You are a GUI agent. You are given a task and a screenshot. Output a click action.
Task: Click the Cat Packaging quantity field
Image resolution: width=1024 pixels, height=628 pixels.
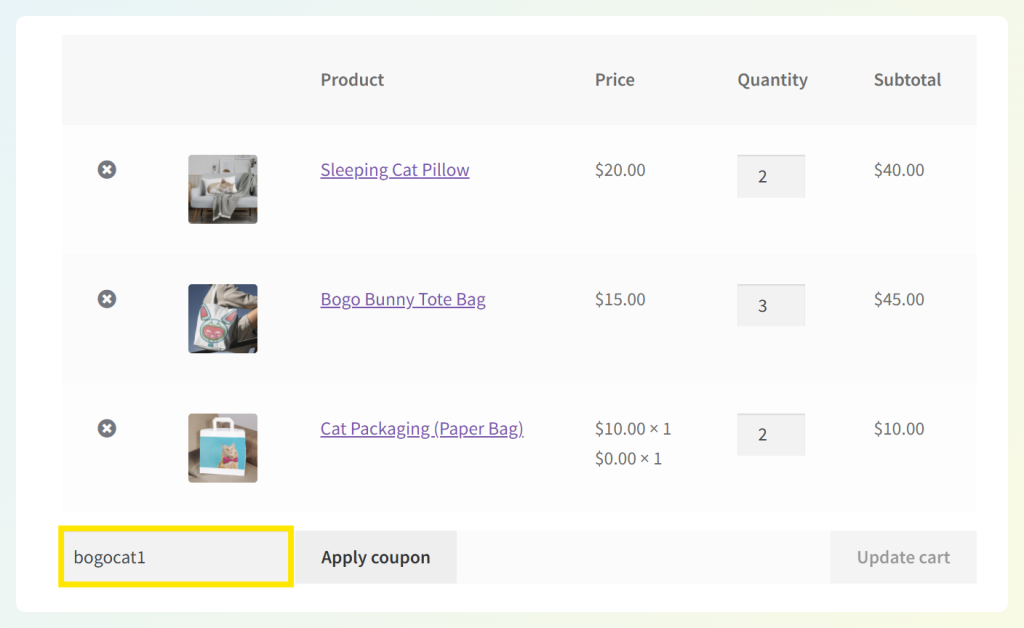[771, 434]
